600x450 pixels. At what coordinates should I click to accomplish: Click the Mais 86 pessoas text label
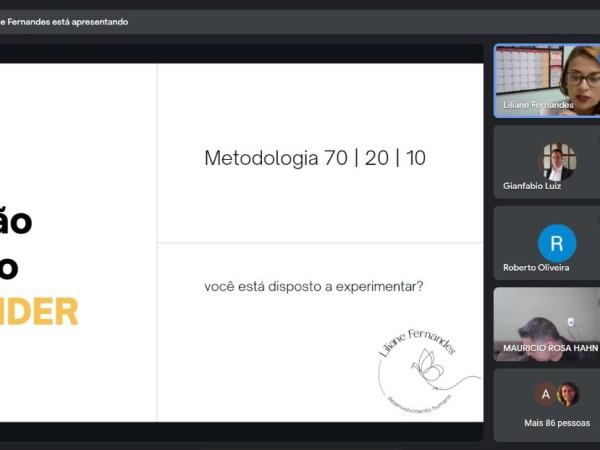[558, 423]
